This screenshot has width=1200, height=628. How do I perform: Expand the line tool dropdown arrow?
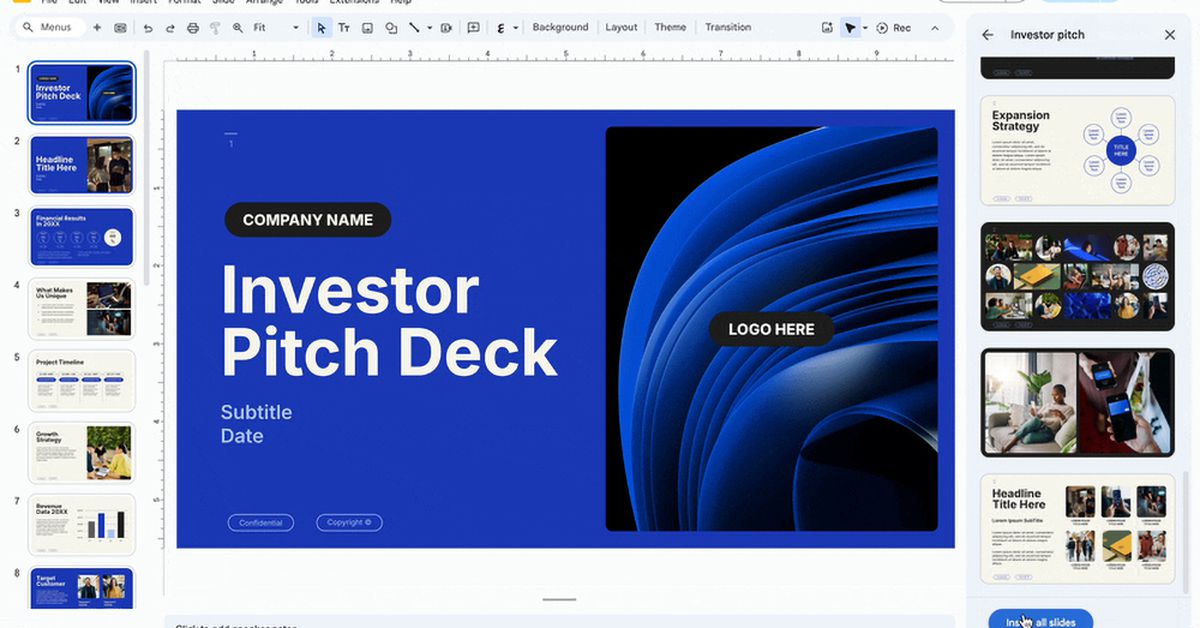(430, 28)
